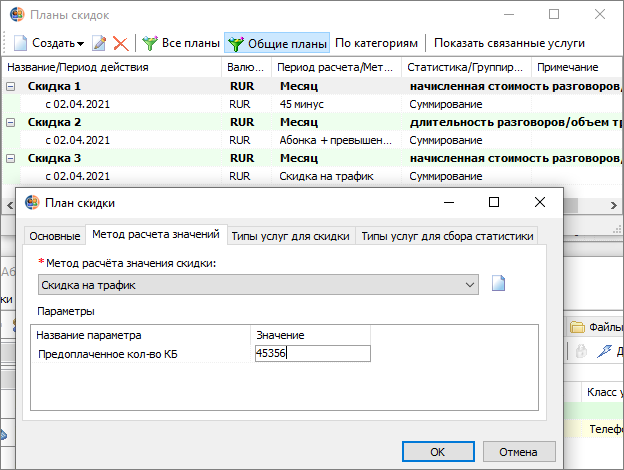The height and width of the screenshot is (470, 624).
Task: Click the edit pencil icon in toolbar
Action: (99, 43)
